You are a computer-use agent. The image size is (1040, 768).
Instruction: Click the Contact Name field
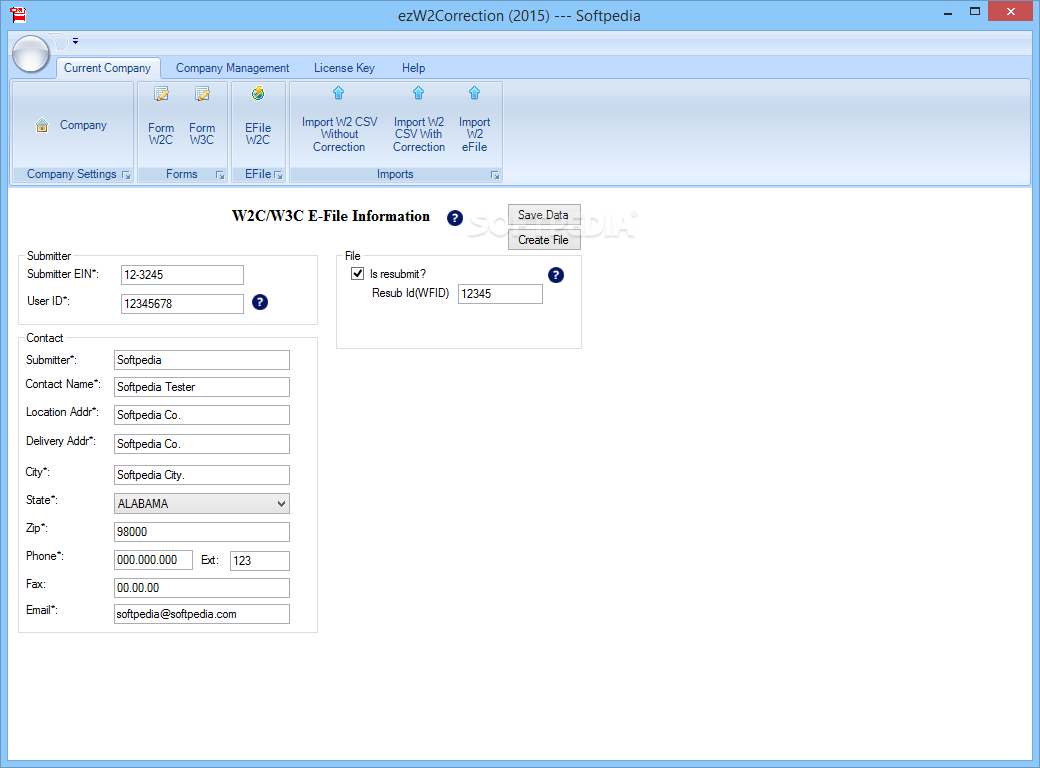point(202,387)
